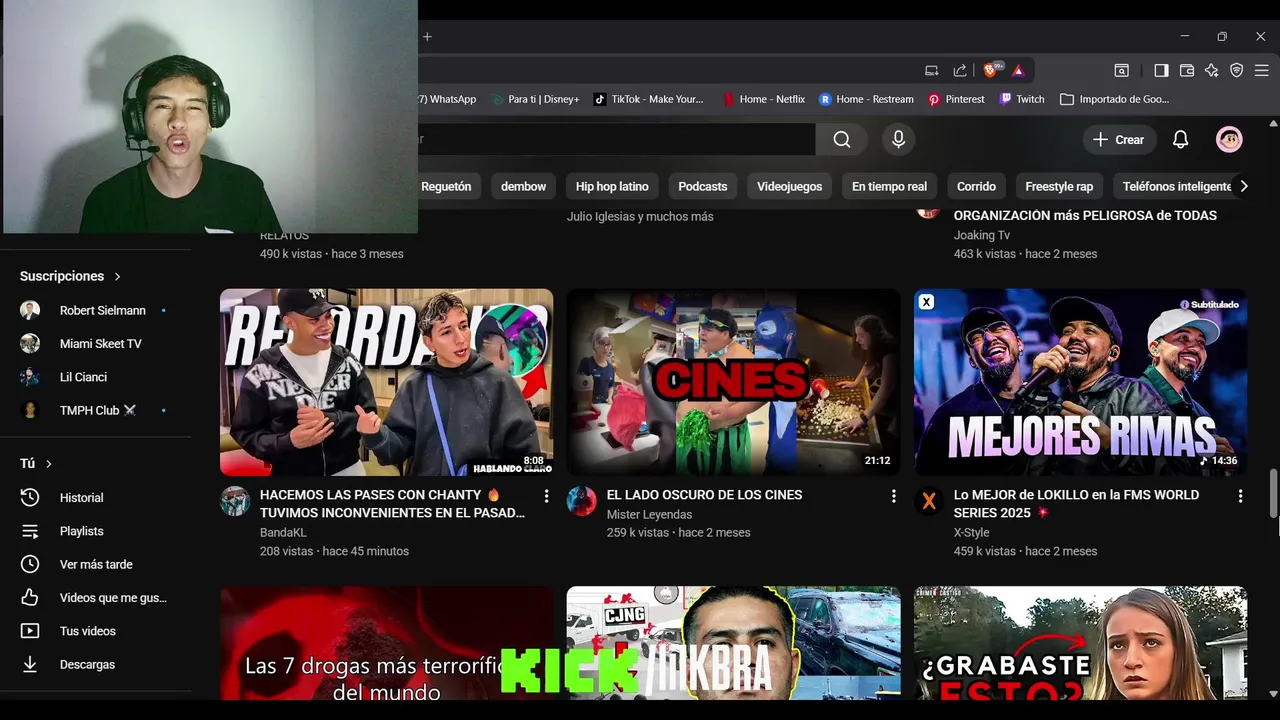The height and width of the screenshot is (720, 1280).
Task: Click the tab search icon in the toolbar
Action: [x=1122, y=70]
